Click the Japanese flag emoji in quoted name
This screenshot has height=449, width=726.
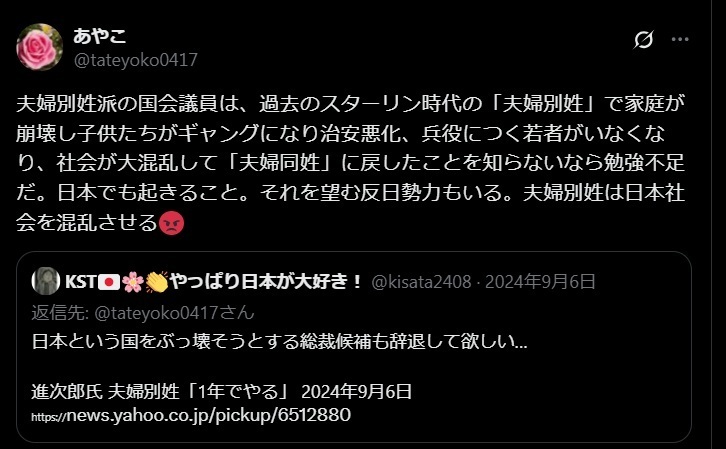109,281
